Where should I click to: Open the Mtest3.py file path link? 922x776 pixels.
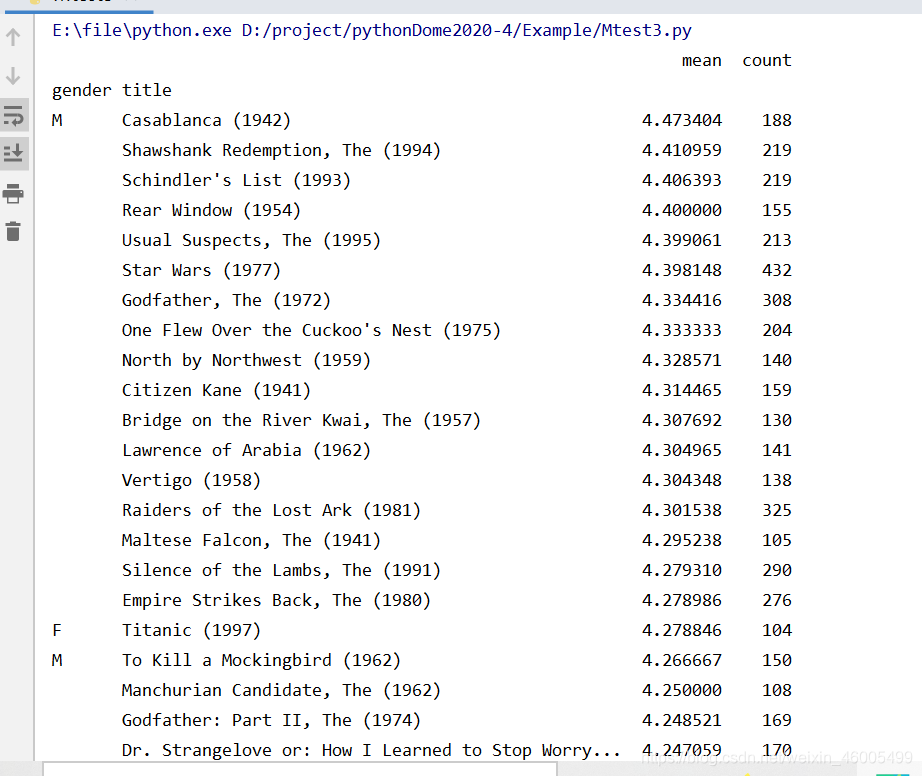point(466,30)
